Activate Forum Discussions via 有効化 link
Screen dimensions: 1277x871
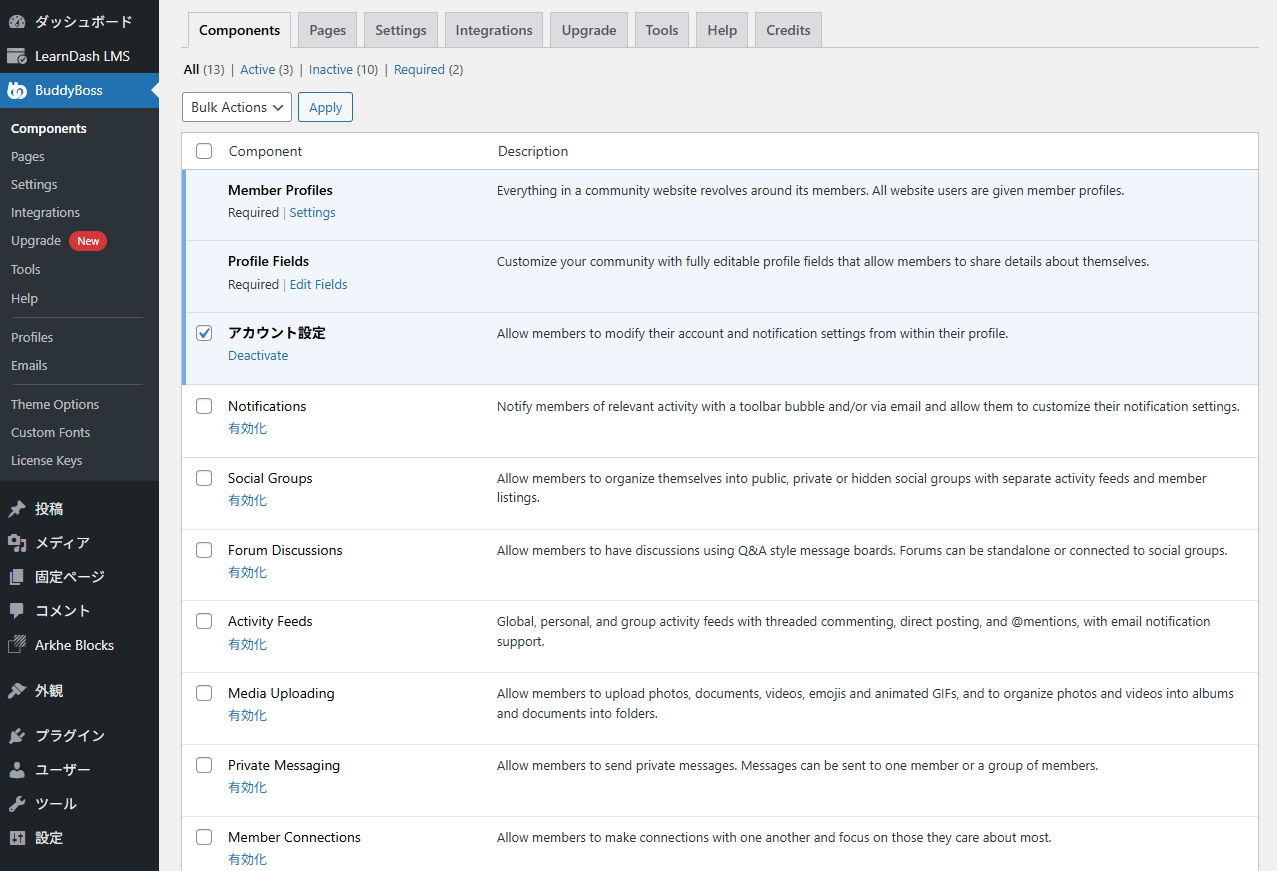pos(247,572)
